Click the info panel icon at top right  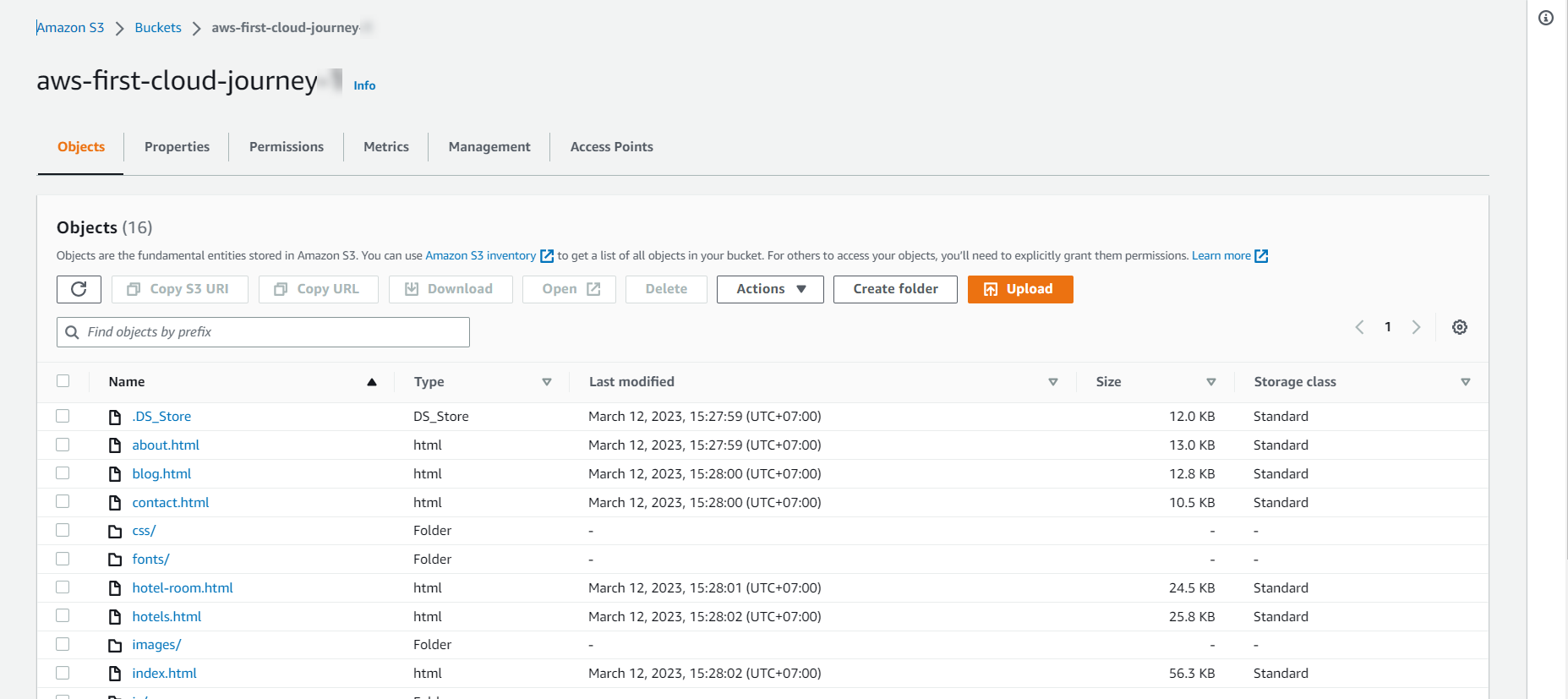1546,18
